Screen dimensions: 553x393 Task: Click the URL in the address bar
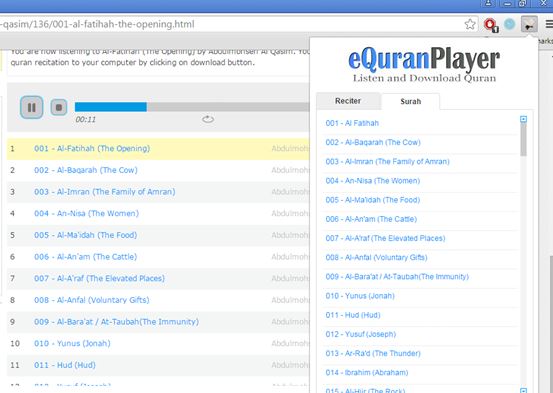point(97,24)
